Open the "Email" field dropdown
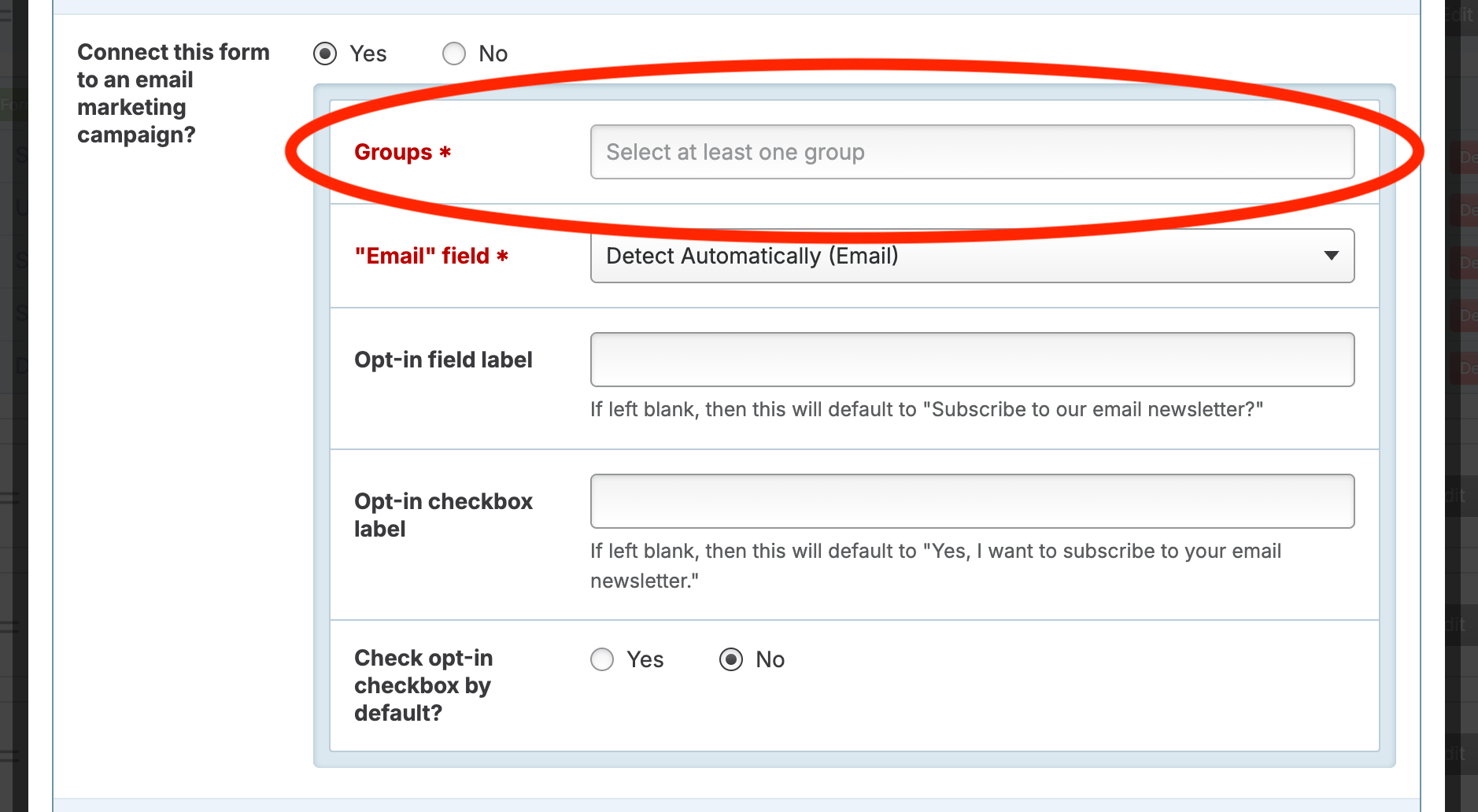Image resolution: width=1478 pixels, height=812 pixels. [972, 256]
